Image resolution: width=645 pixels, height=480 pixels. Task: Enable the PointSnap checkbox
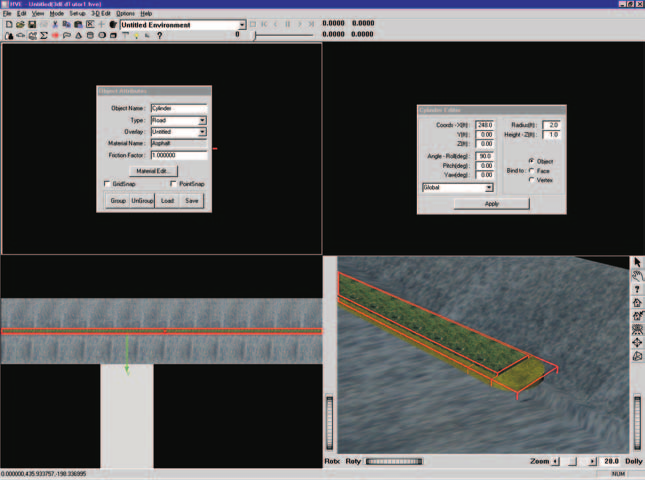point(173,184)
